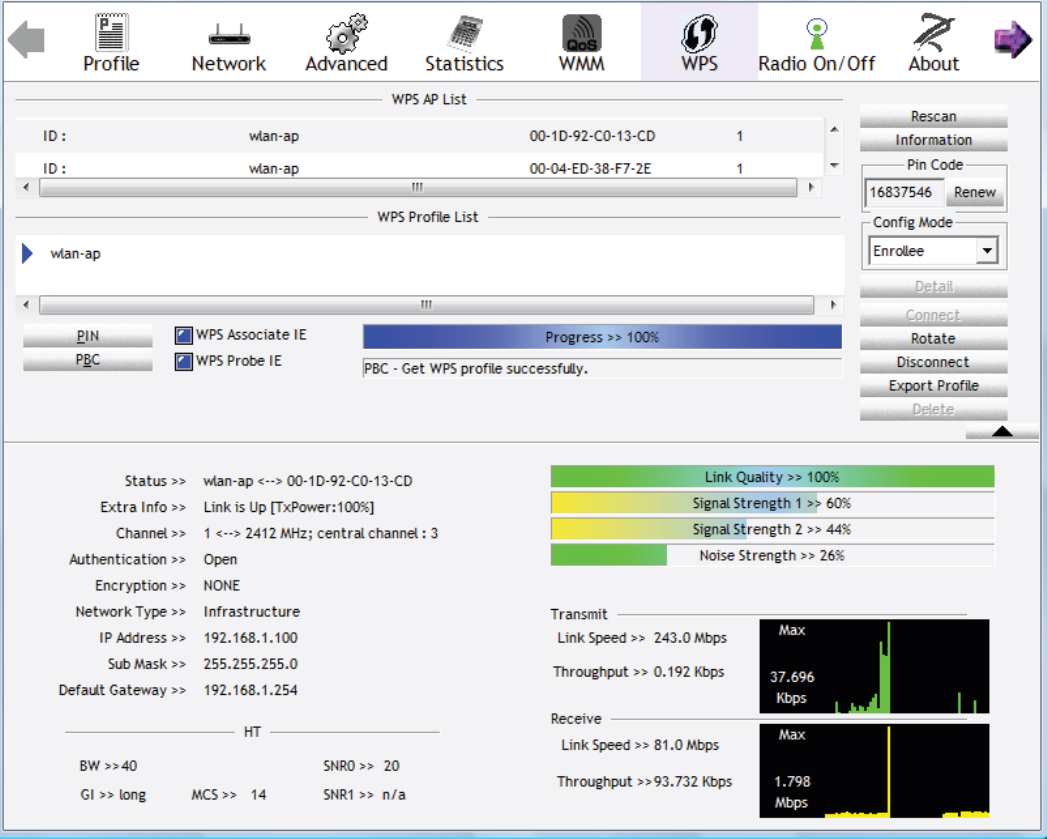Click the Rescan button
Screen dimensions: 1047x839
(933, 117)
